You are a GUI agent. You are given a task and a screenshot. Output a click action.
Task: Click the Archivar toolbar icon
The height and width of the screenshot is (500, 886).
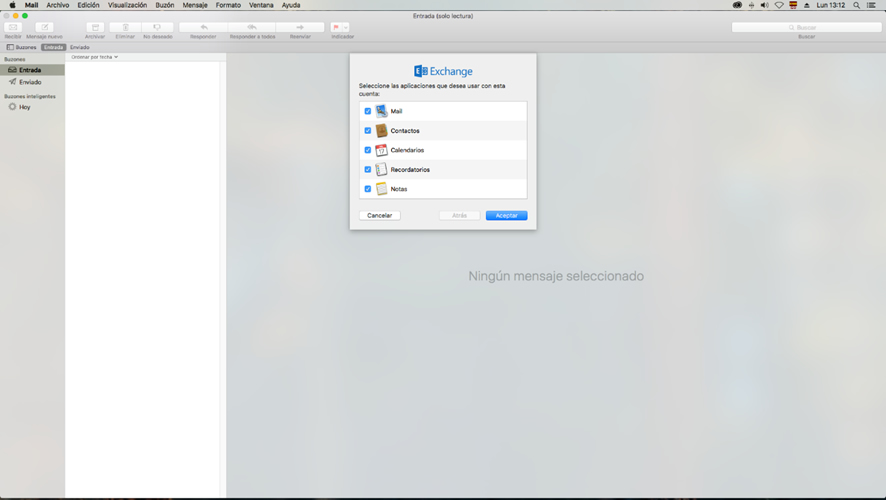[95, 27]
